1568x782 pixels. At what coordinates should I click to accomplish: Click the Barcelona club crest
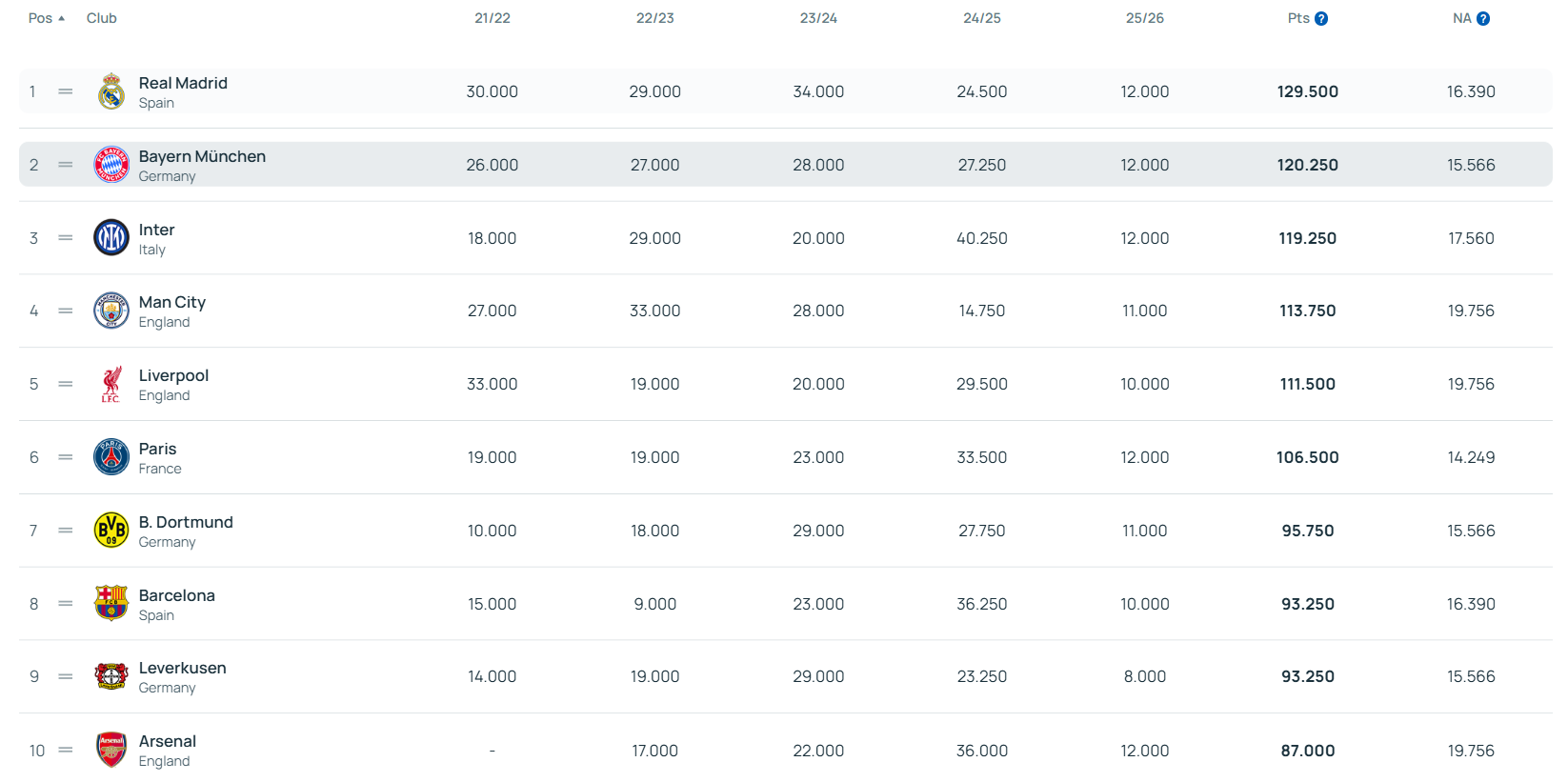coord(111,603)
